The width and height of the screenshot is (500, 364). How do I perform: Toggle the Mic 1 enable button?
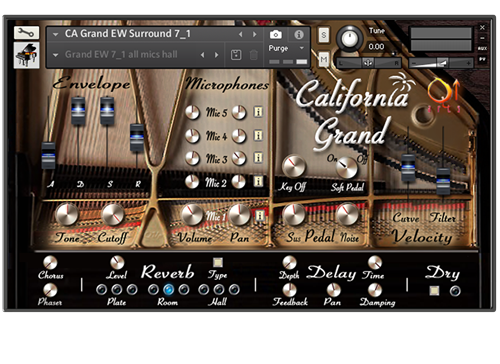[x=260, y=215]
